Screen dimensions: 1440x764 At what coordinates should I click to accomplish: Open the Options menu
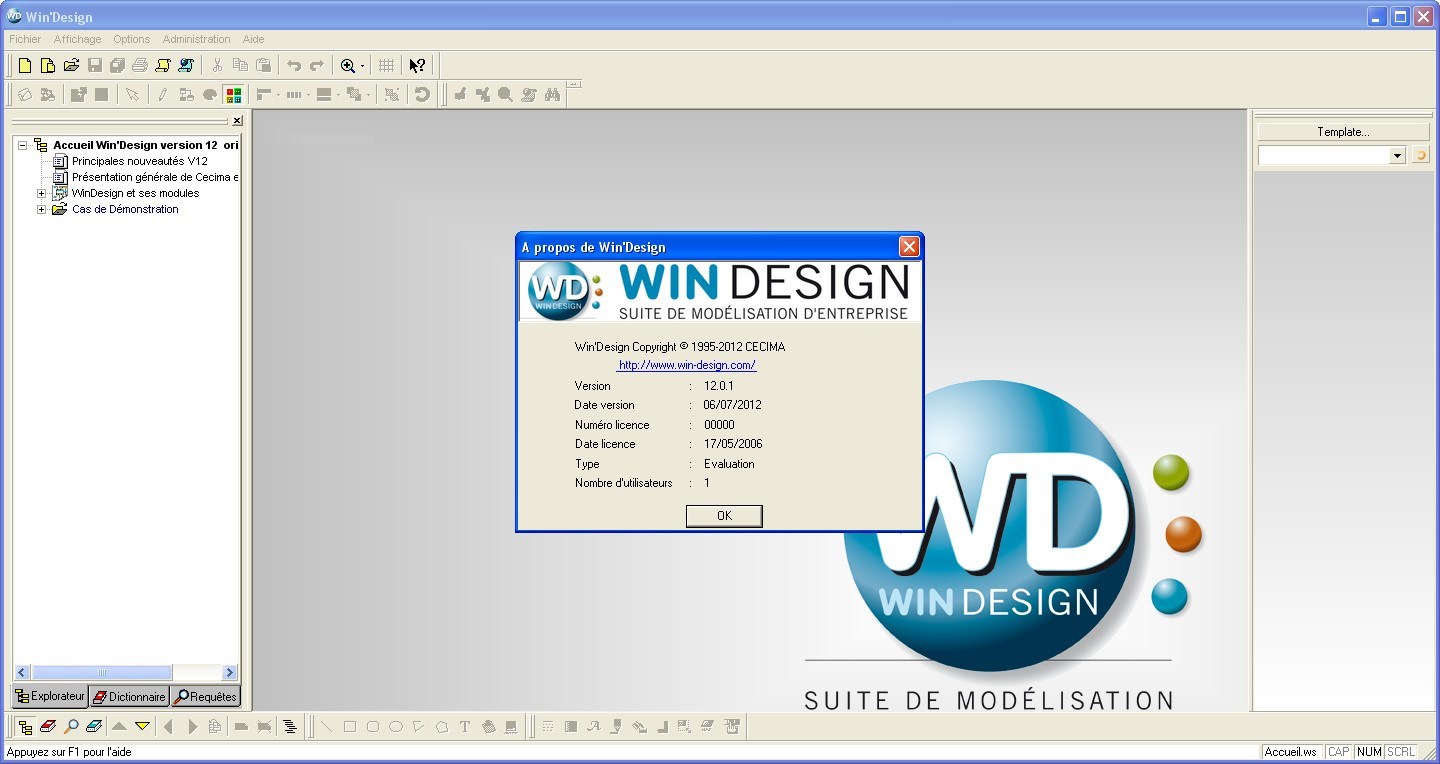[x=131, y=39]
